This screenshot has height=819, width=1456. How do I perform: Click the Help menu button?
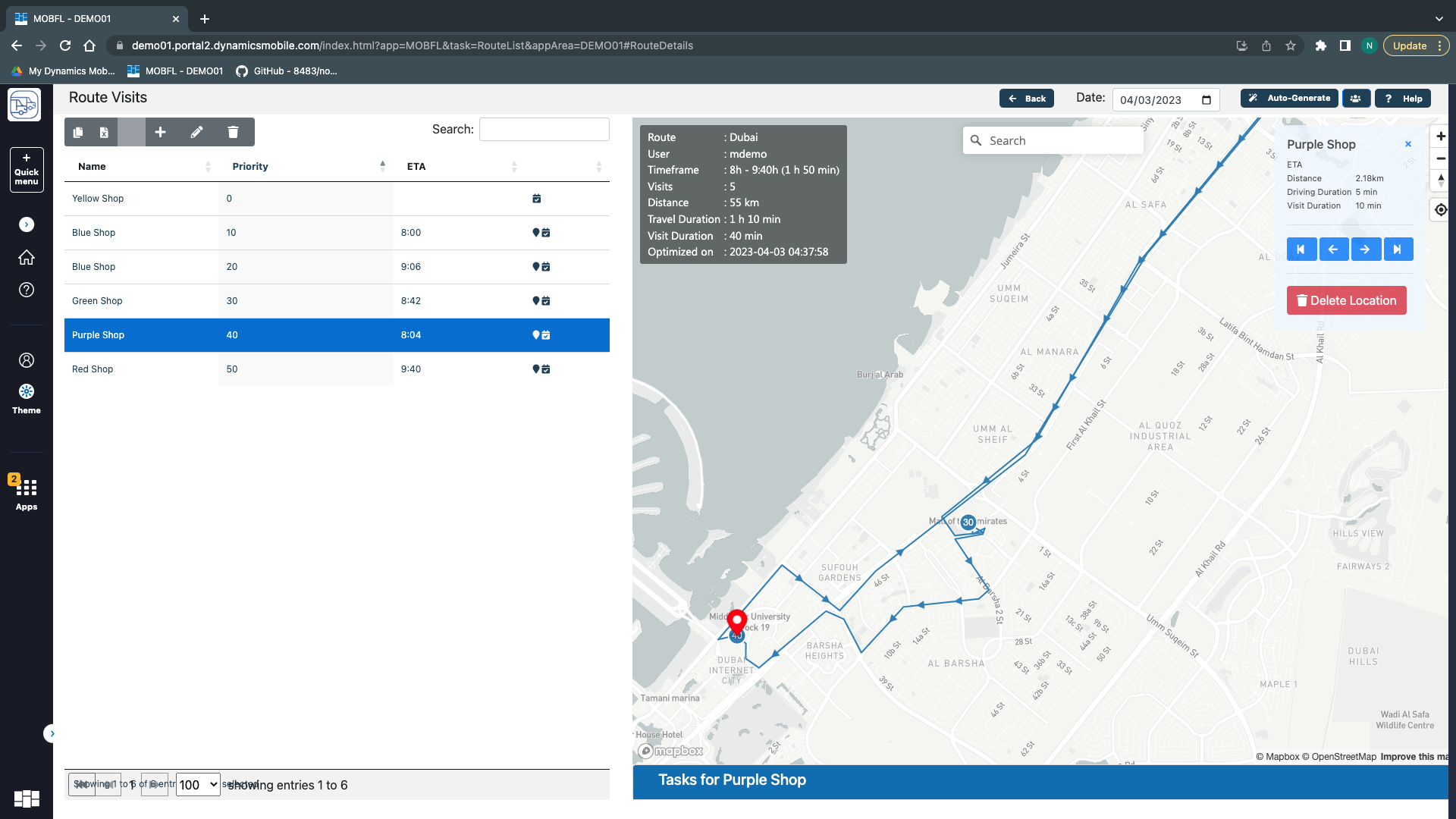1404,98
